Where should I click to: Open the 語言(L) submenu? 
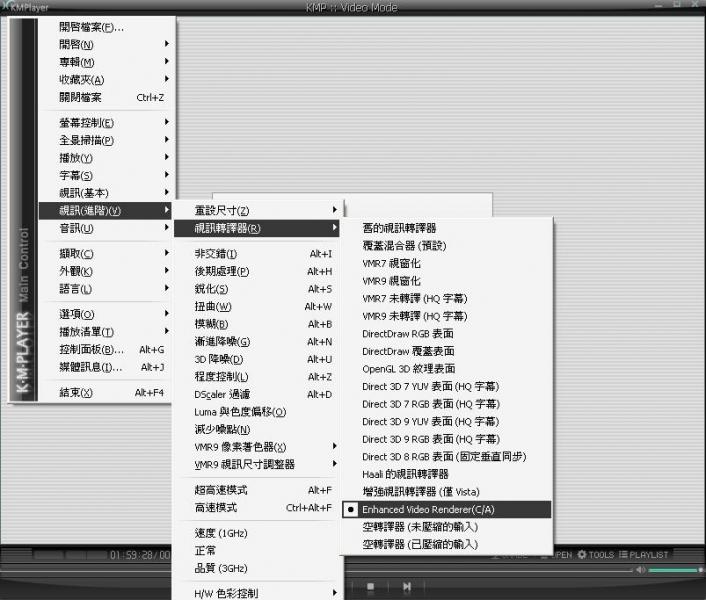pos(105,289)
